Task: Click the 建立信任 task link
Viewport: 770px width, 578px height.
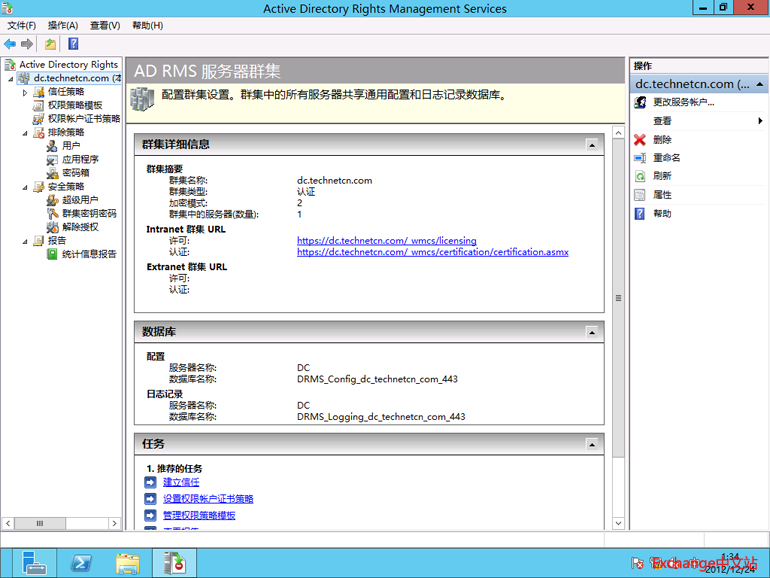Action: [x=181, y=482]
